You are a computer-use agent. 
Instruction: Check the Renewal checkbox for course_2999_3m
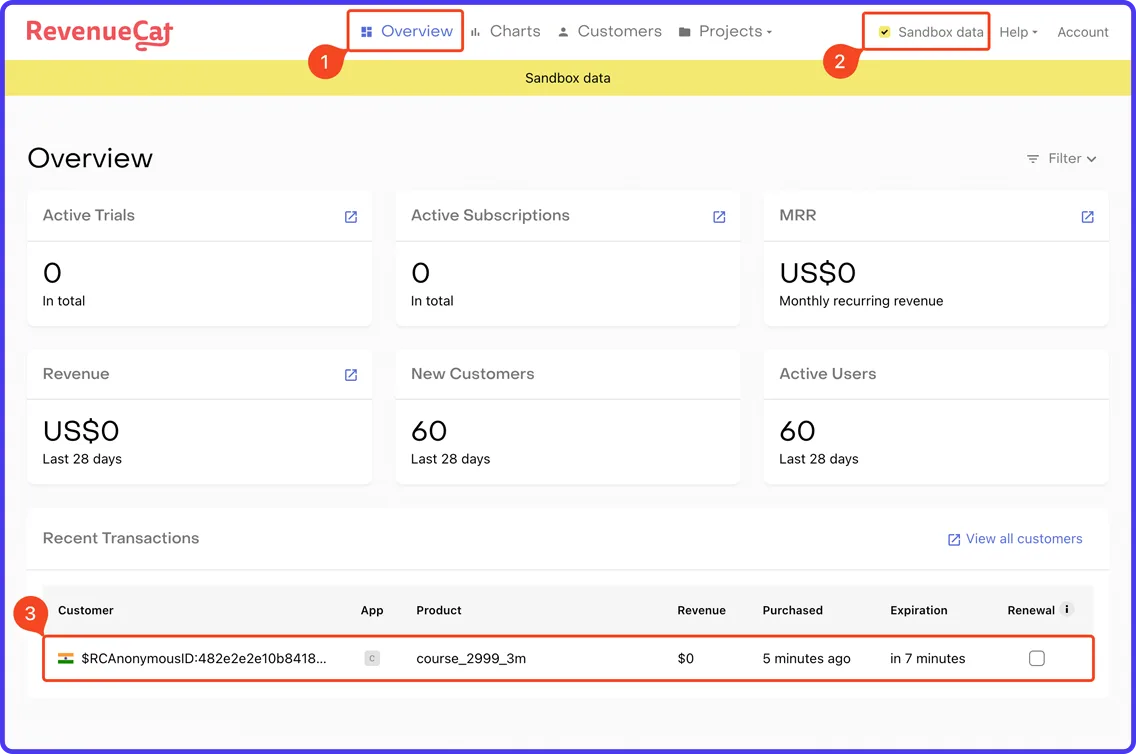(x=1037, y=658)
